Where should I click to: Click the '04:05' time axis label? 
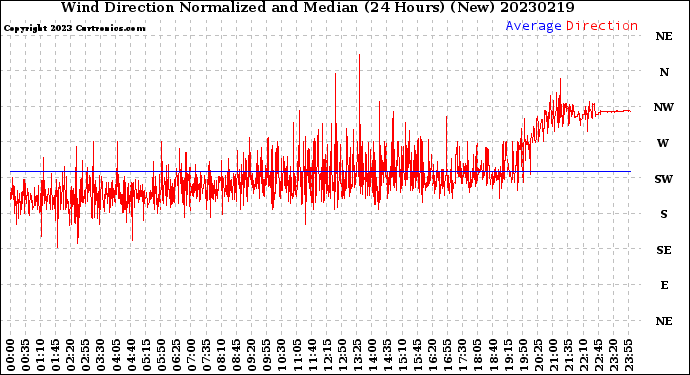116,355
